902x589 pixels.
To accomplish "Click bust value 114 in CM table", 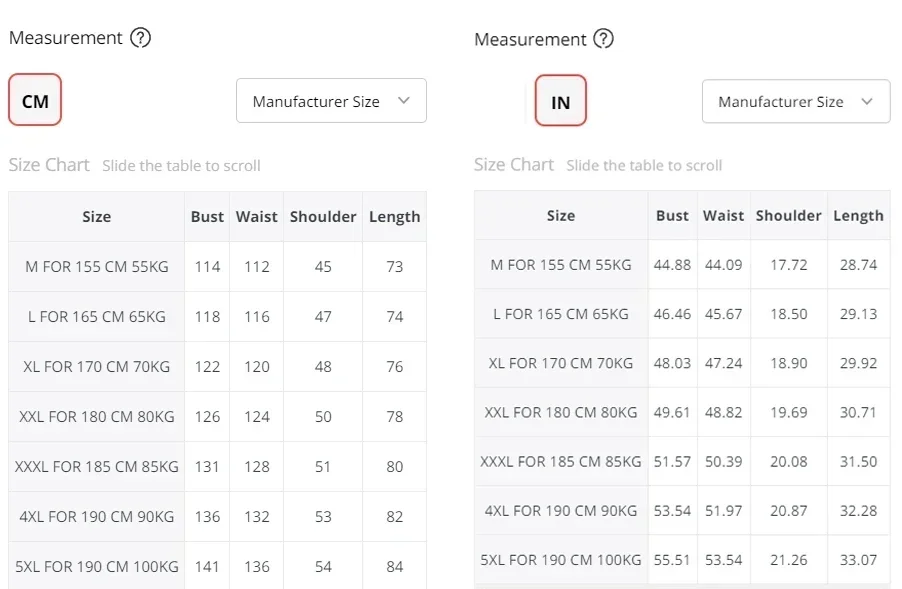I will click(x=207, y=266).
